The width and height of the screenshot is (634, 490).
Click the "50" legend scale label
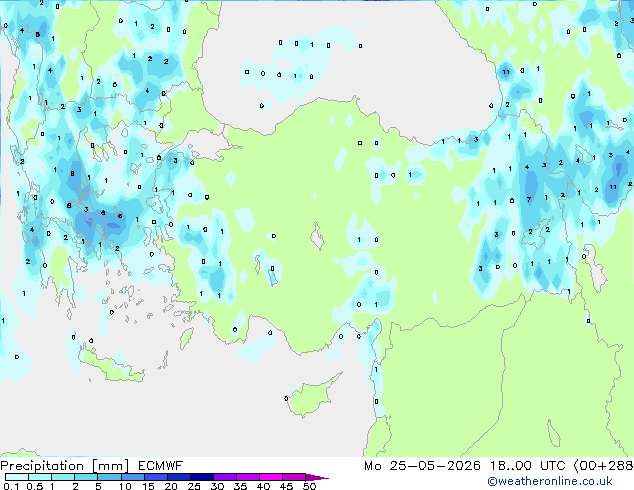pos(309,486)
